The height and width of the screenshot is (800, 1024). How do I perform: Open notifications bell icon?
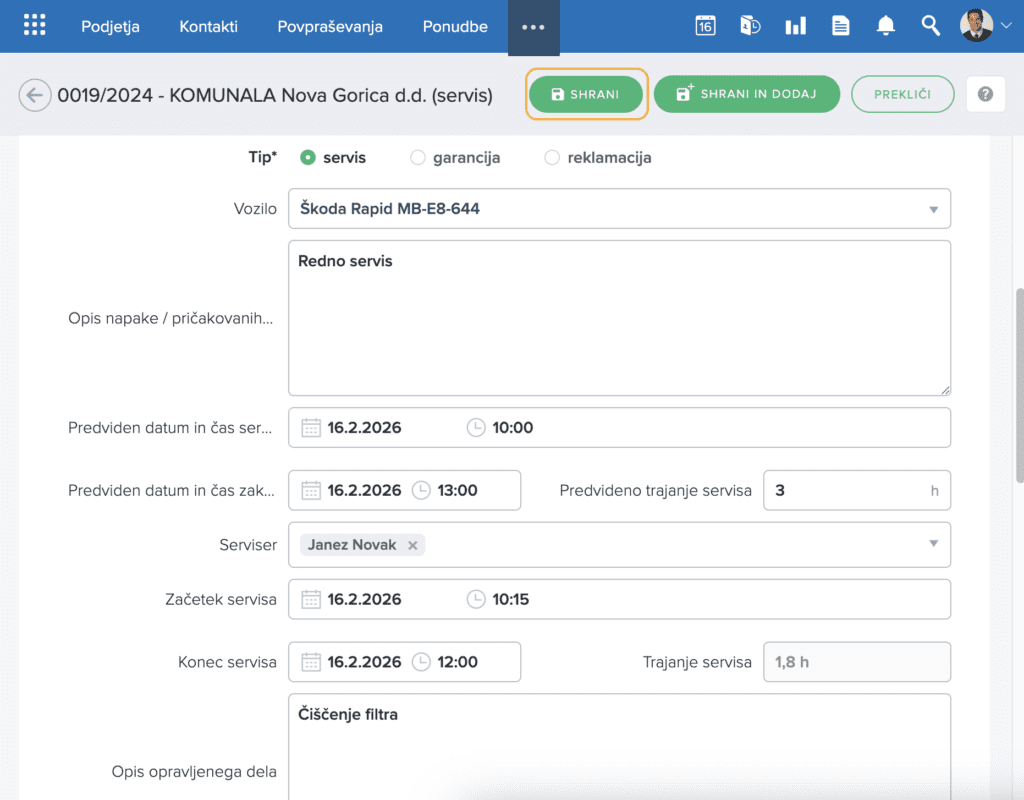pos(885,26)
